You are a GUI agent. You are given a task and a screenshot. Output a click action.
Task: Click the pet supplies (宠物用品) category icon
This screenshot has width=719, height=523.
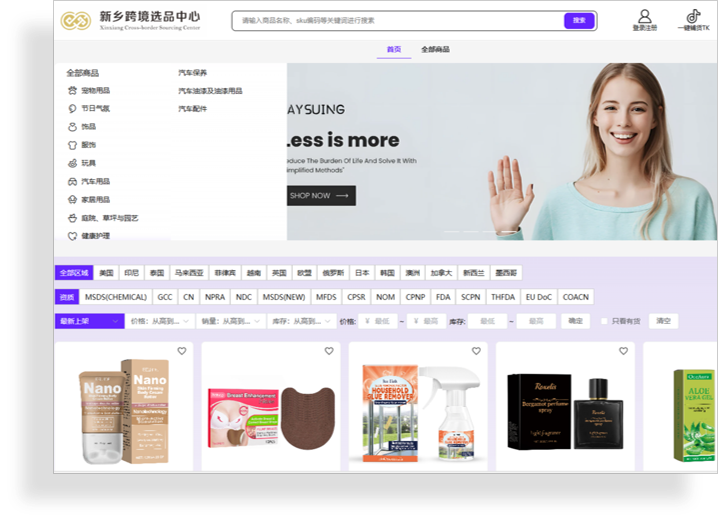tap(72, 91)
